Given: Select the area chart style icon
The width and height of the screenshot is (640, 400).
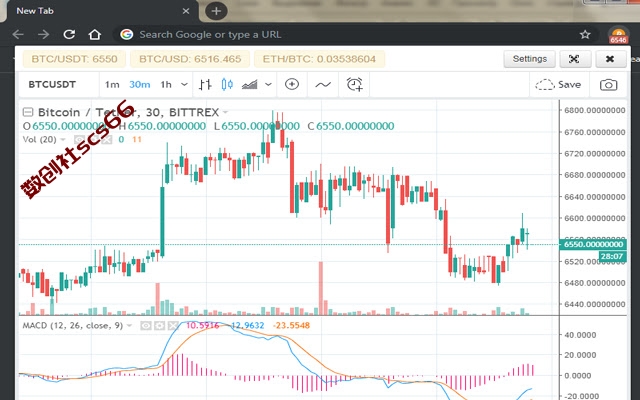Looking at the screenshot, I should click(x=249, y=84).
